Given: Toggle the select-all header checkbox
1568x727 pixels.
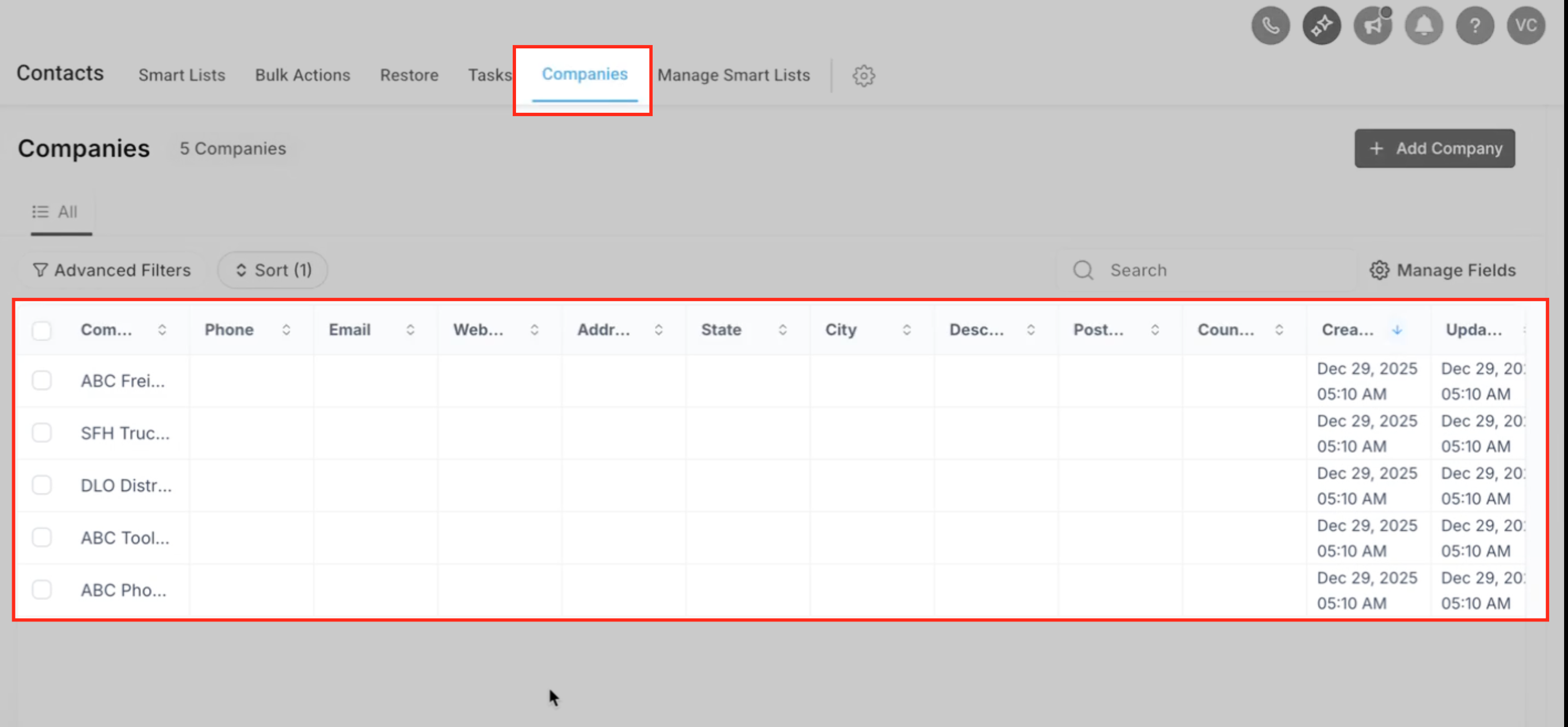Looking at the screenshot, I should click(41, 330).
